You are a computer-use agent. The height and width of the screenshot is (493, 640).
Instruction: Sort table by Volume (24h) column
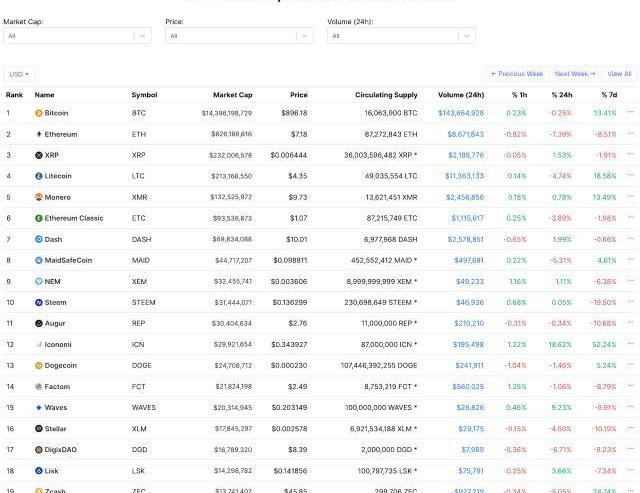(x=461, y=95)
